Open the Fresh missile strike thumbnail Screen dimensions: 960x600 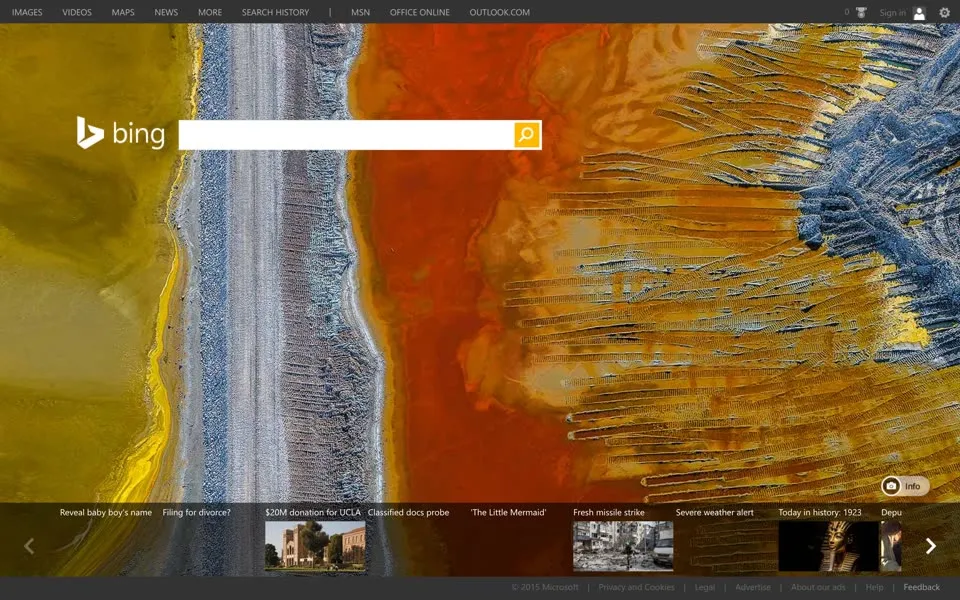pyautogui.click(x=623, y=546)
